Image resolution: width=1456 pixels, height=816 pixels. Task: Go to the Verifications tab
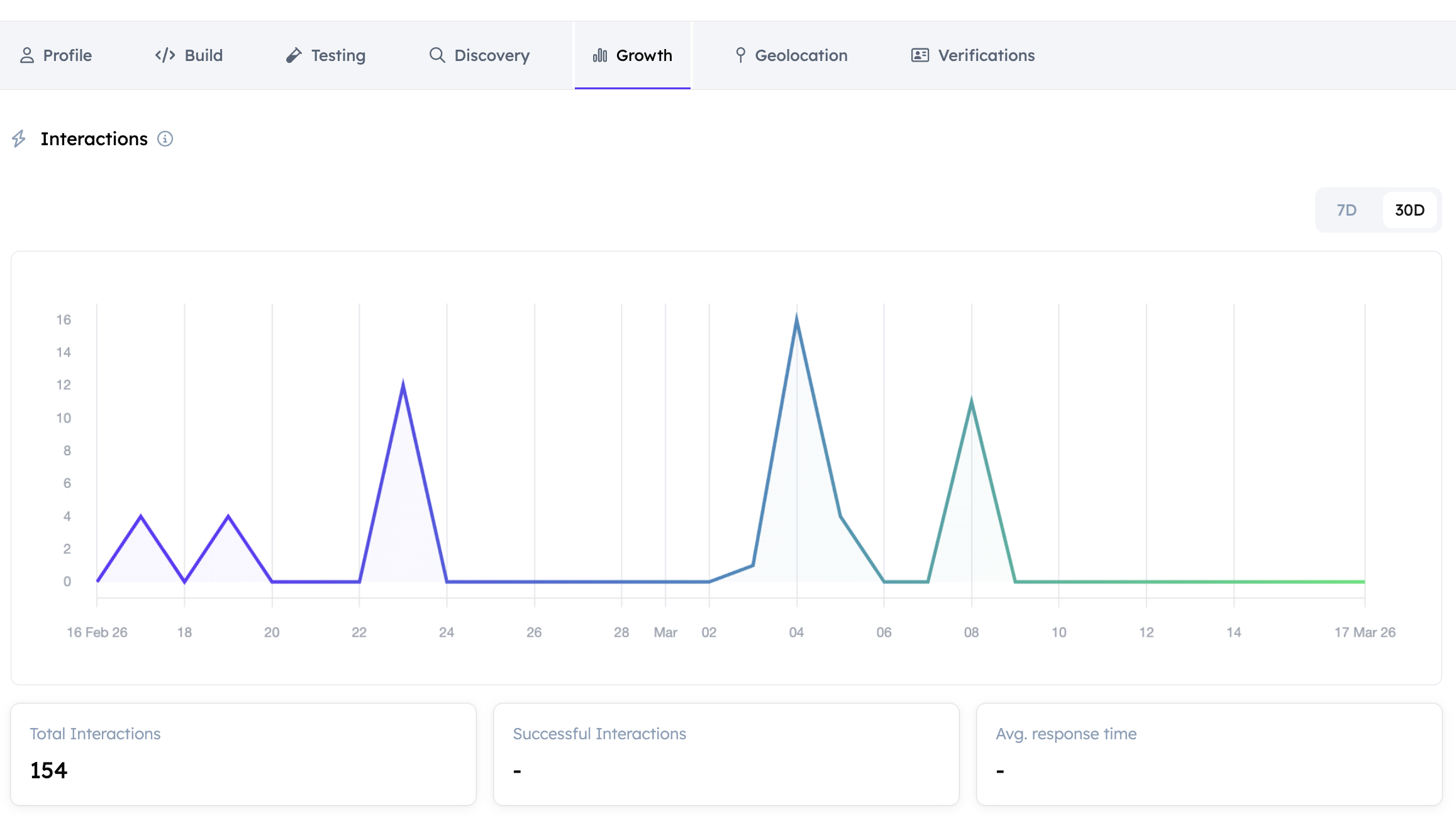[x=986, y=55]
